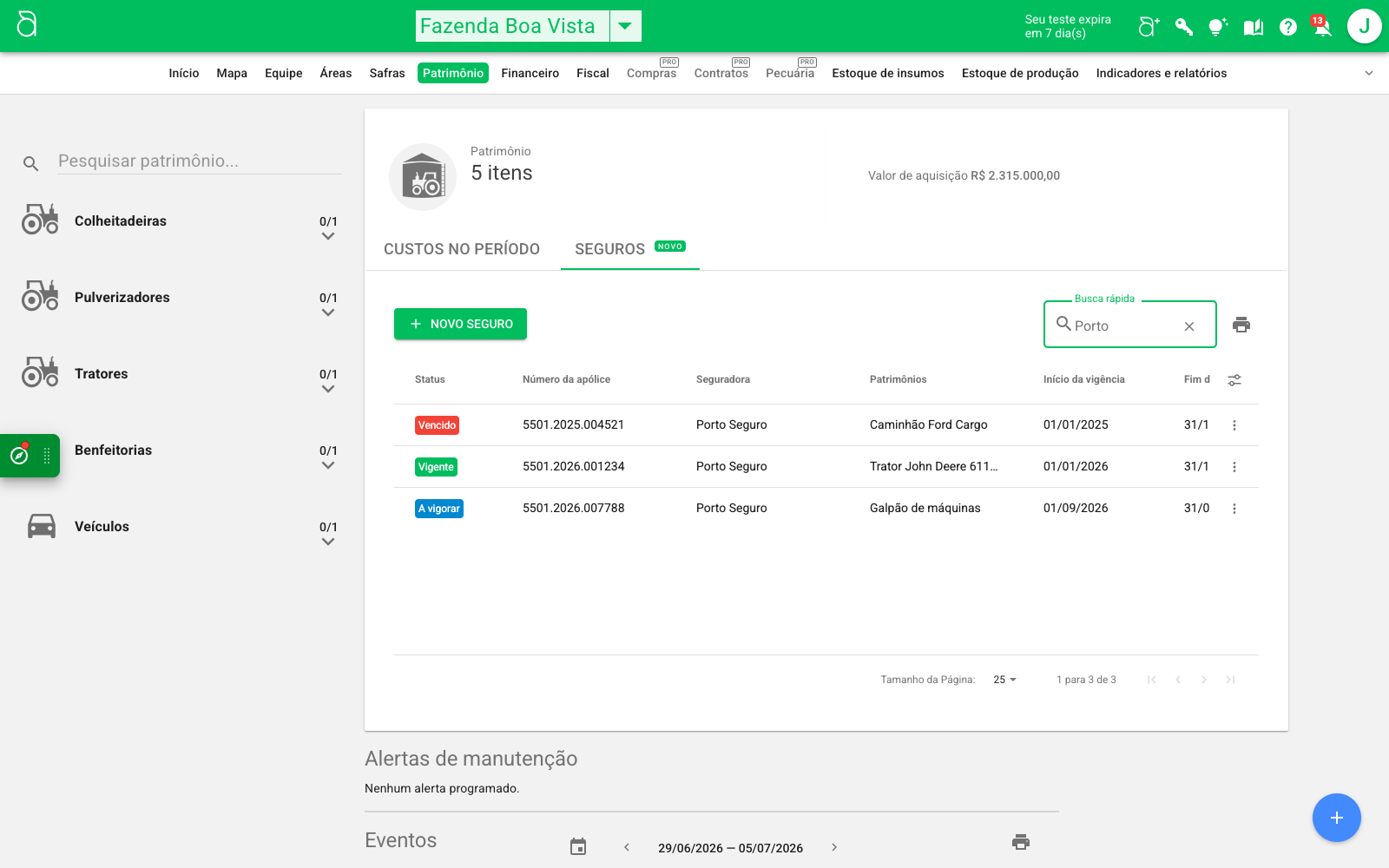
Task: Click the Pesquisar patrimônio search field
Action: coord(200,161)
